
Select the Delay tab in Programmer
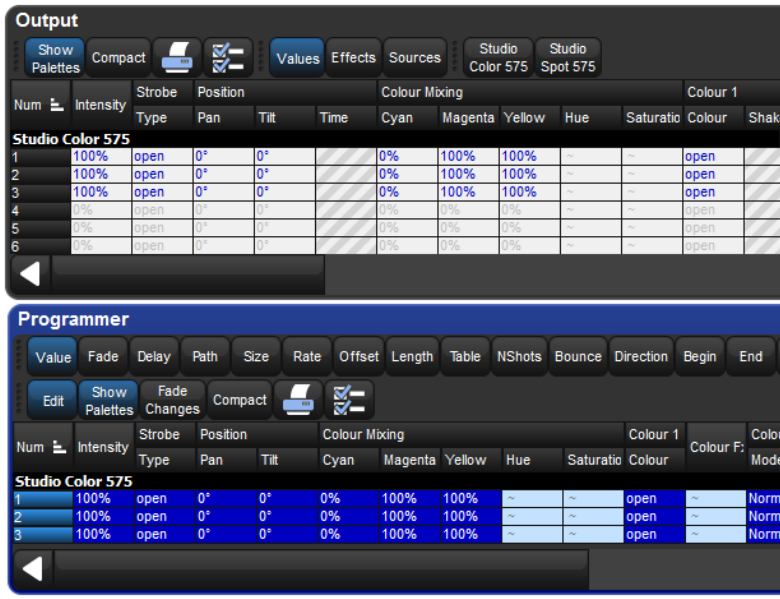[154, 357]
